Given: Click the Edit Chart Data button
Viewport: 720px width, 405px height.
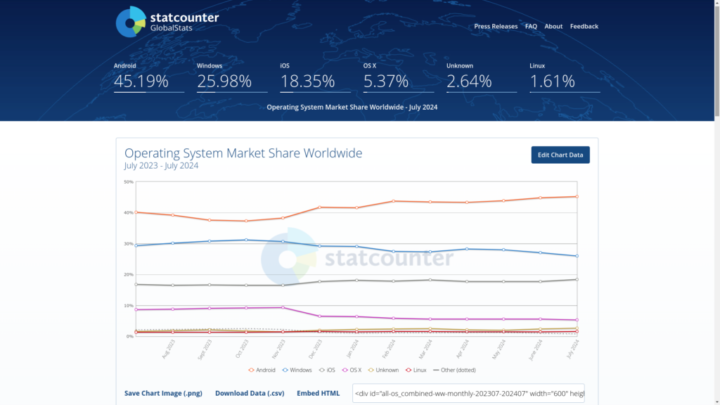Looking at the screenshot, I should click(560, 154).
